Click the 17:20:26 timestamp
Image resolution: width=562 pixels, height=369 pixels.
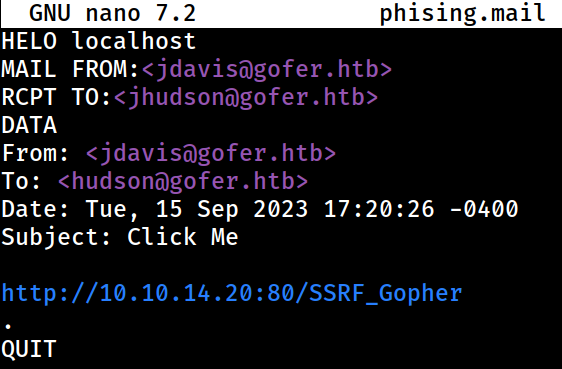(x=379, y=209)
